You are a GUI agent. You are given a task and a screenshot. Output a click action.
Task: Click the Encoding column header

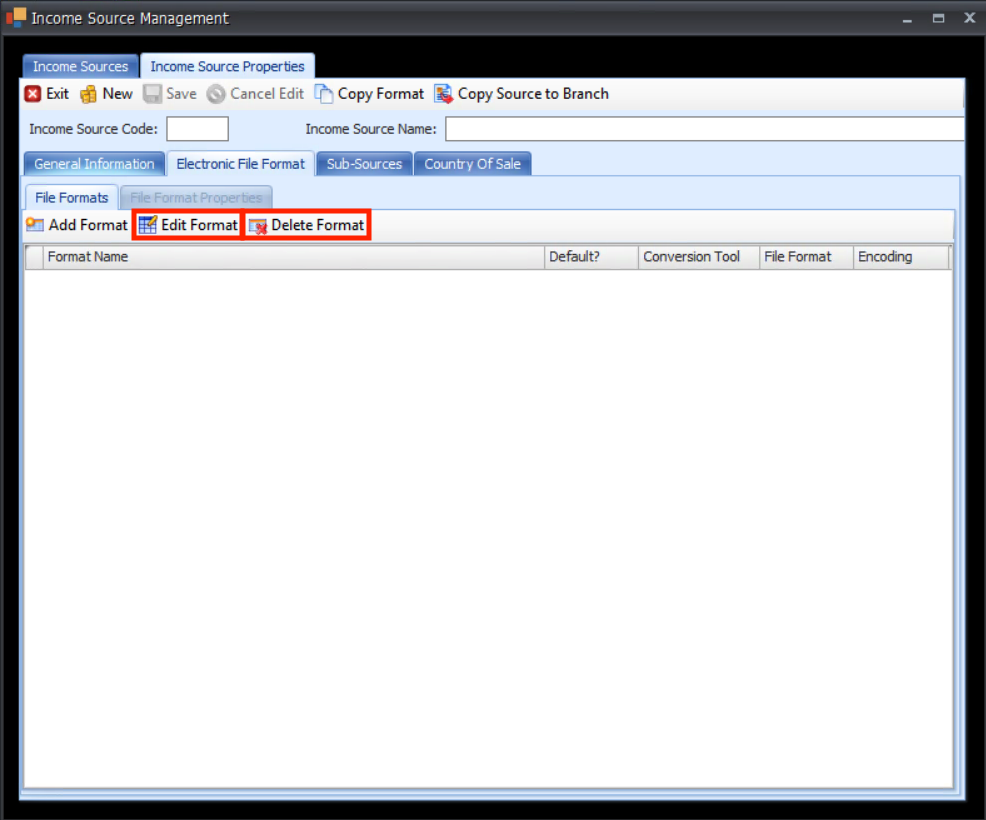(x=900, y=257)
